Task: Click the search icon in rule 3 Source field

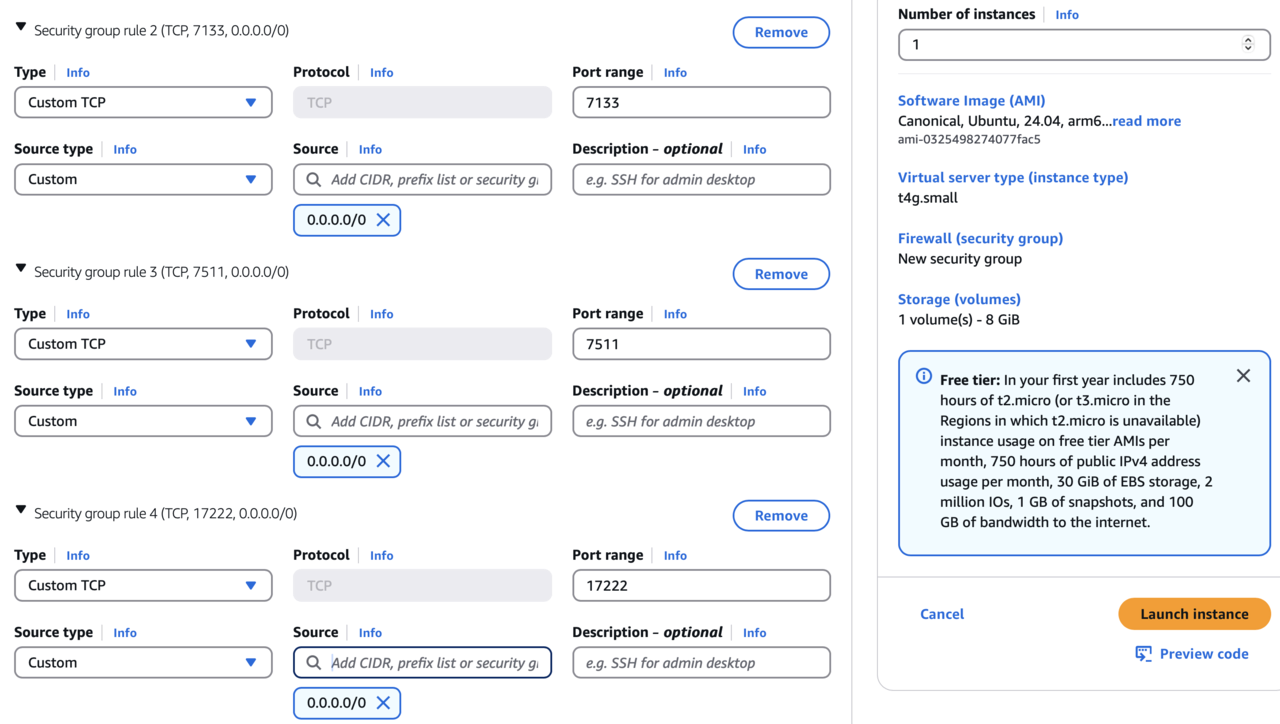Action: [314, 422]
